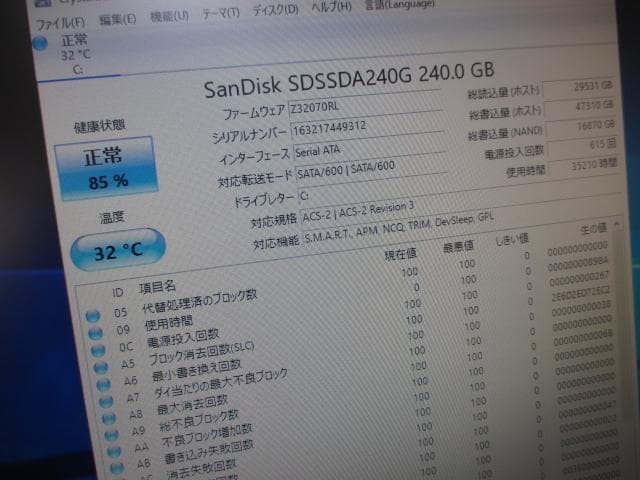The width and height of the screenshot is (640, 480).
Task: Click the 32 °C temperature button
Action: coord(118,250)
